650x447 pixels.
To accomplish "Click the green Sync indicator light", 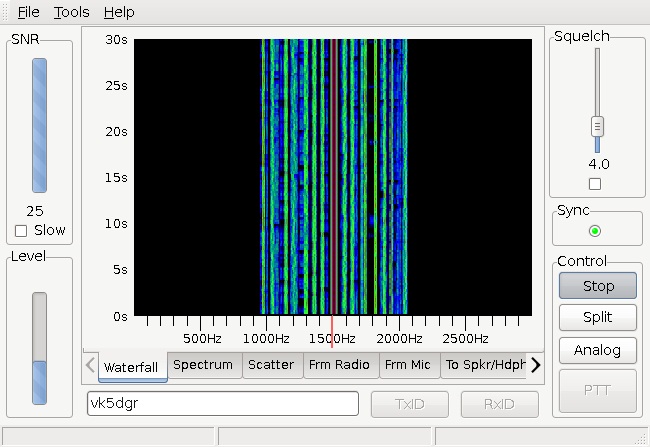I will tap(595, 231).
